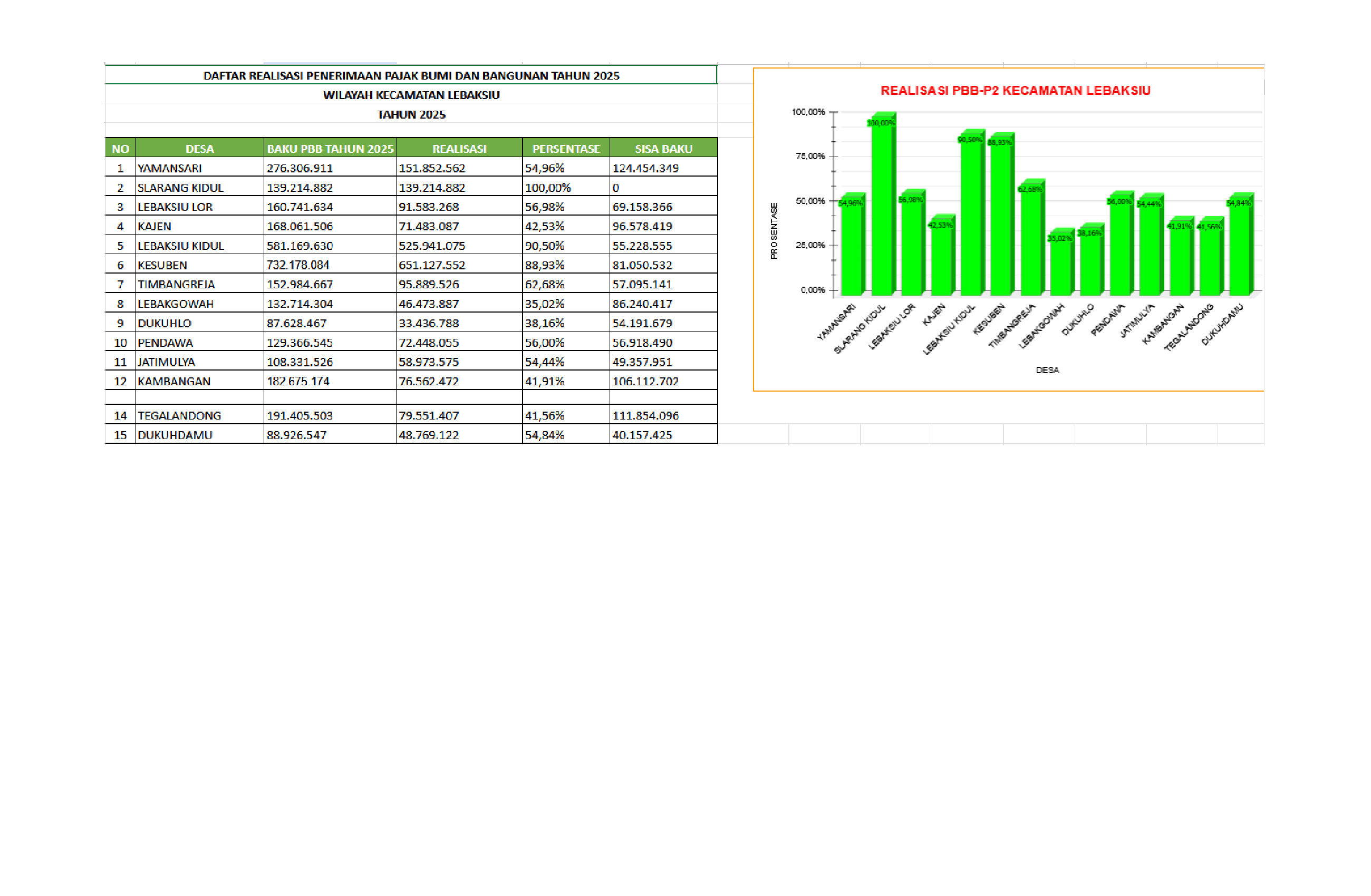The image size is (1371, 896).
Task: Select the 62,68% table cell
Action: 566,284
